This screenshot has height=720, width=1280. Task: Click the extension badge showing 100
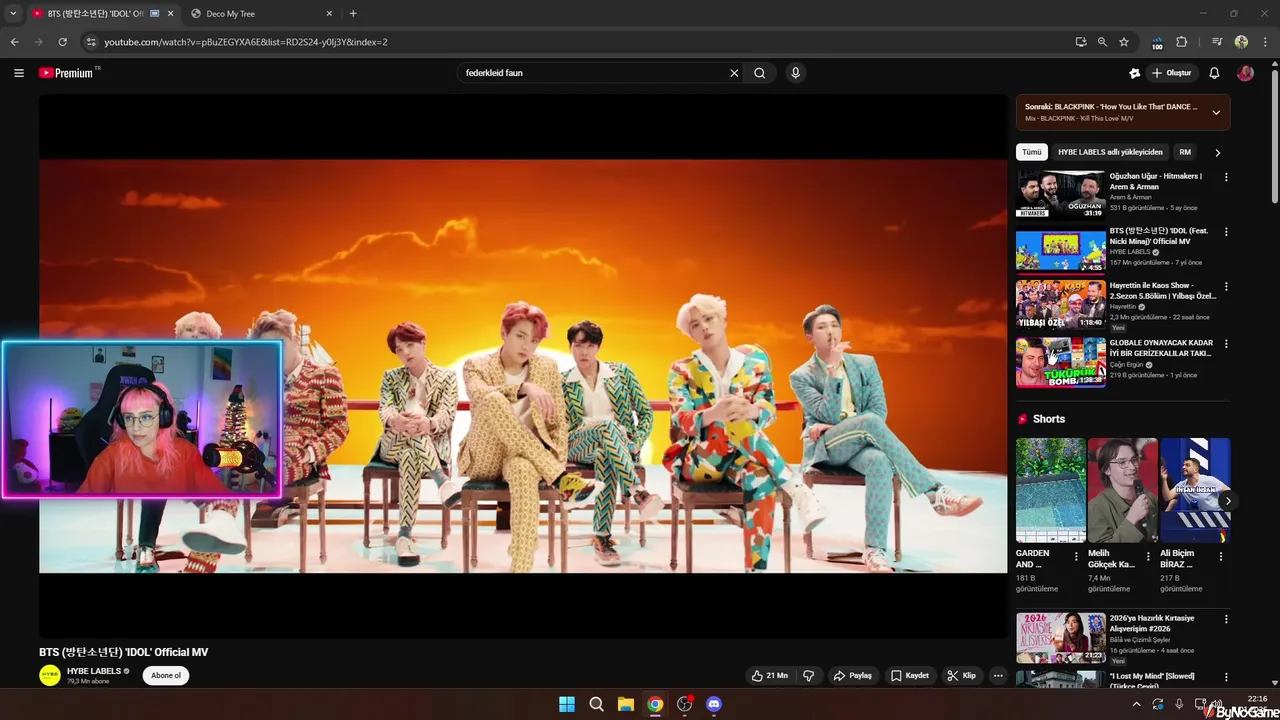[1157, 43]
